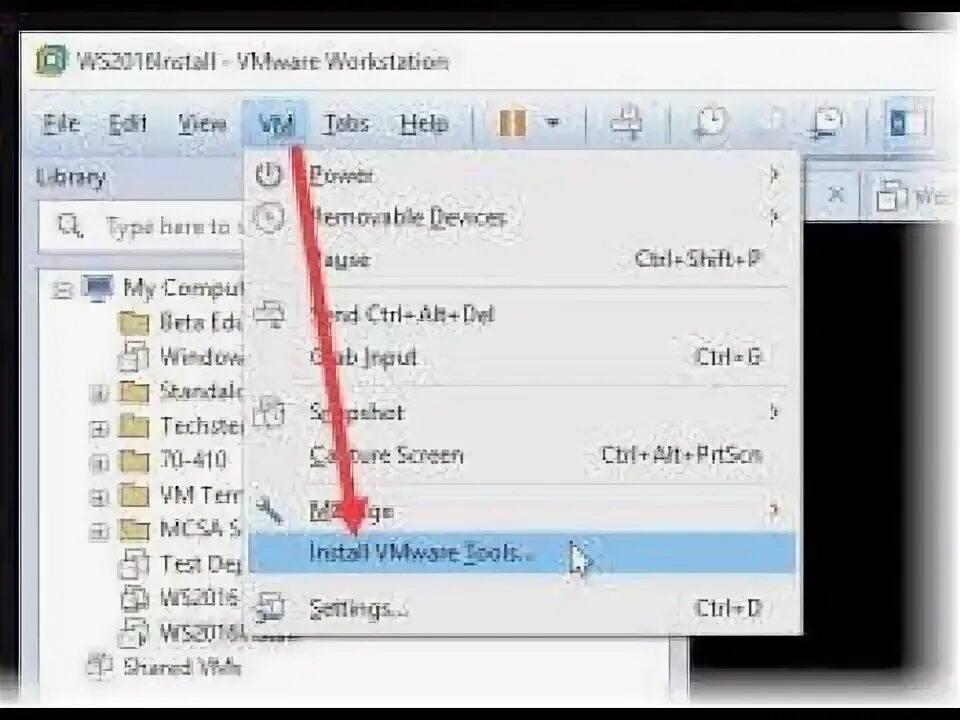
Task: Click the Send Ctrl+Alt+Del menu icon
Action: [269, 313]
